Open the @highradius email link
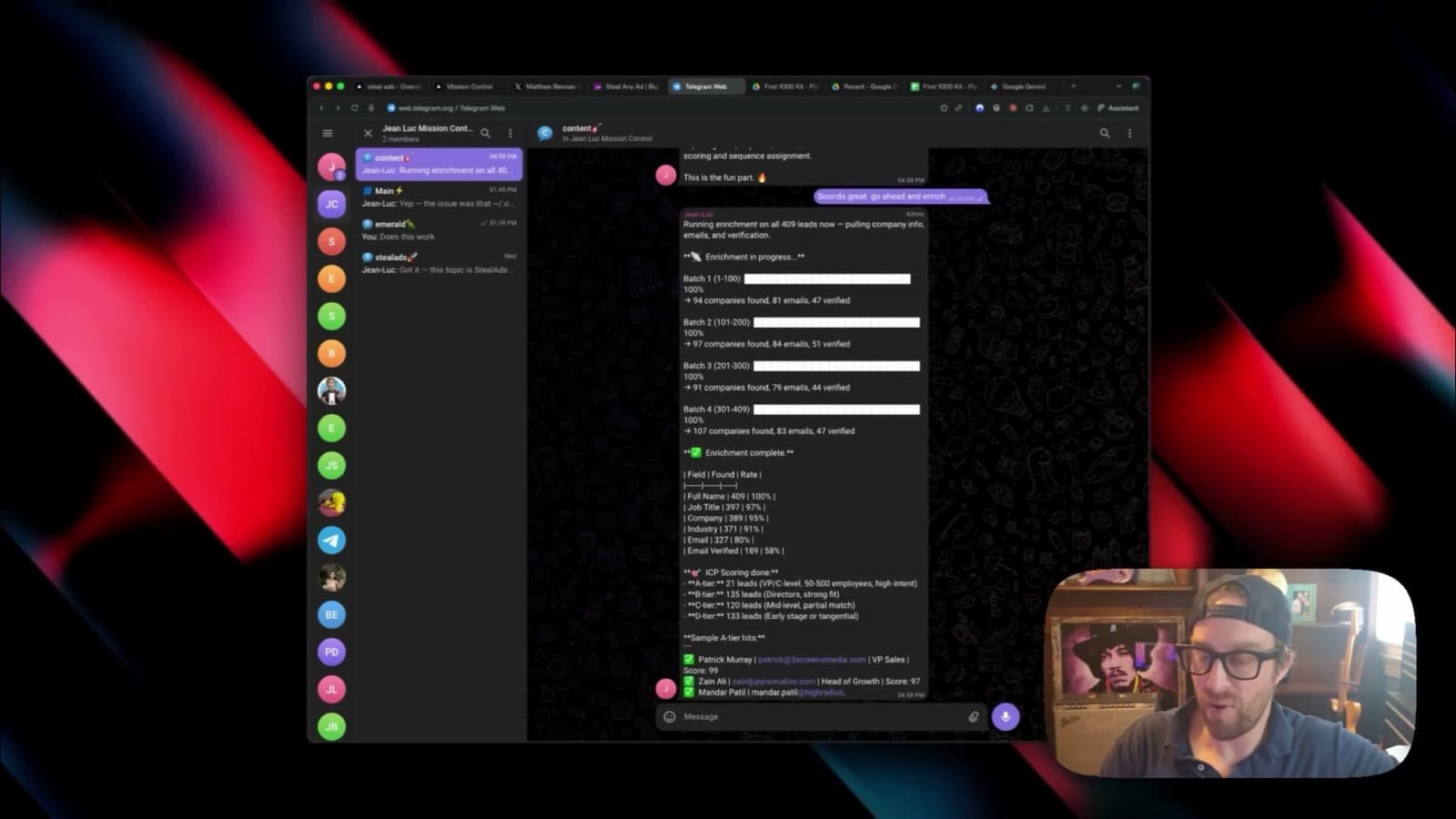The image size is (1456, 819). (x=821, y=693)
